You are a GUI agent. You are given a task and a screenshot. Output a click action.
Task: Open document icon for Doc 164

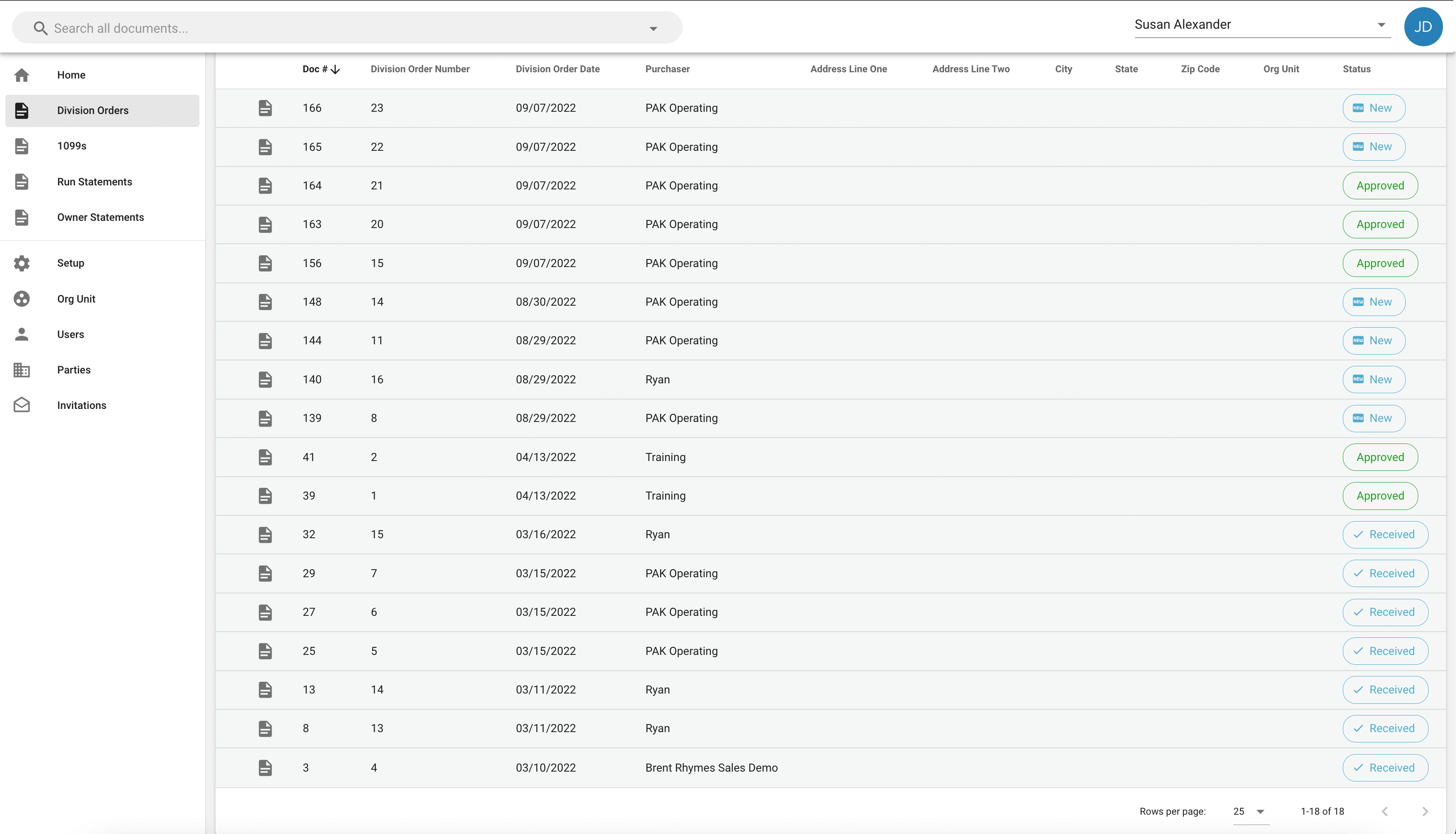tap(265, 185)
